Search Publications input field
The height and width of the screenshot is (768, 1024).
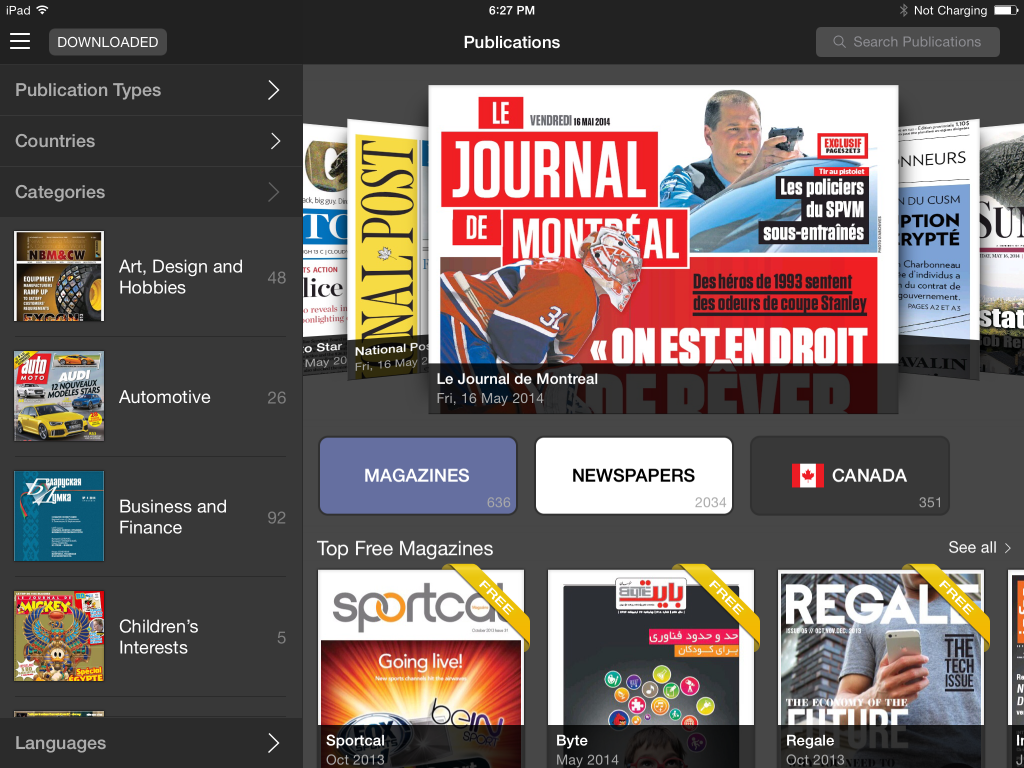[x=908, y=42]
